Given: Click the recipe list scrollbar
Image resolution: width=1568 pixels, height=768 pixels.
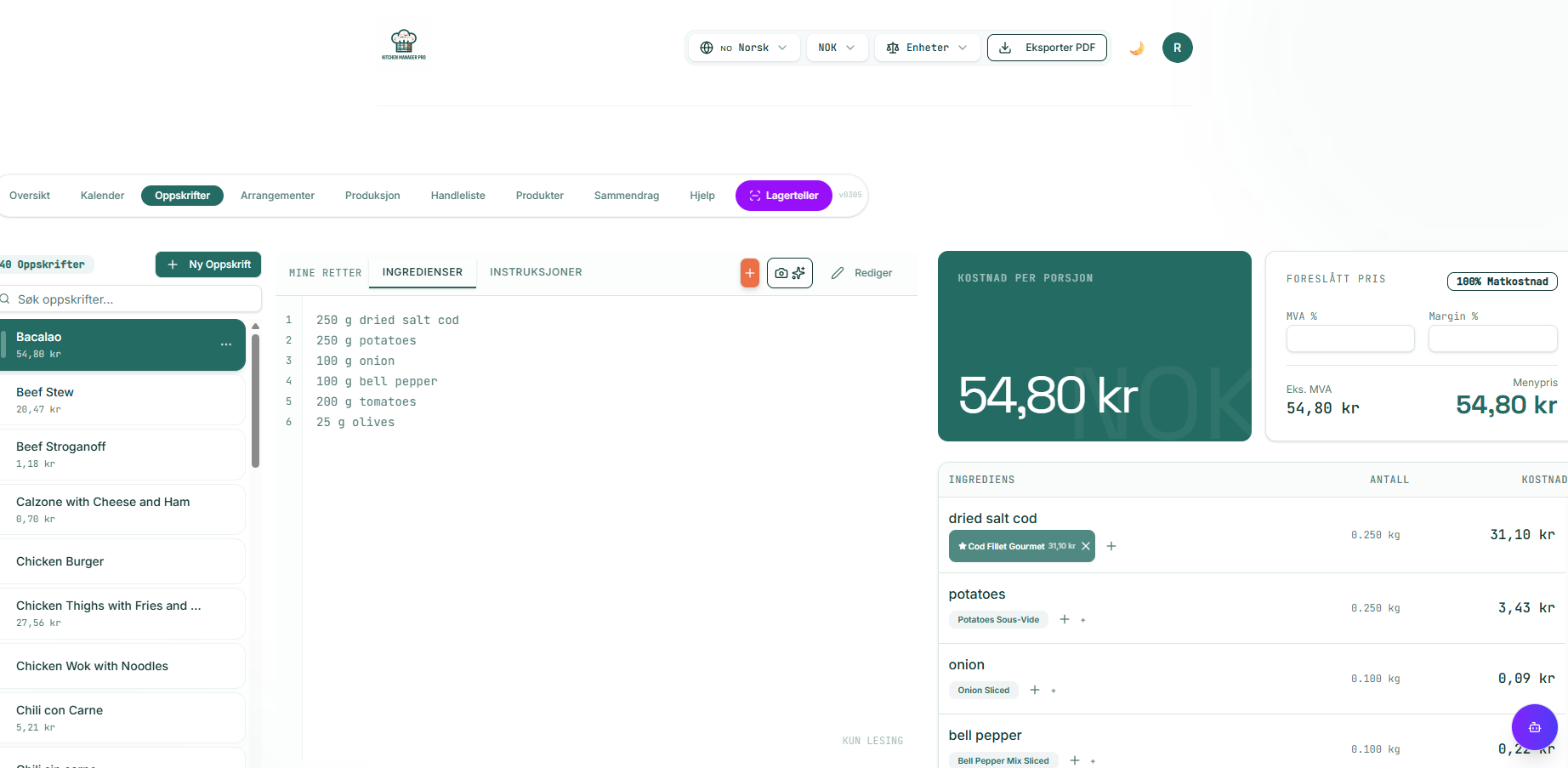Looking at the screenshot, I should tap(255, 400).
